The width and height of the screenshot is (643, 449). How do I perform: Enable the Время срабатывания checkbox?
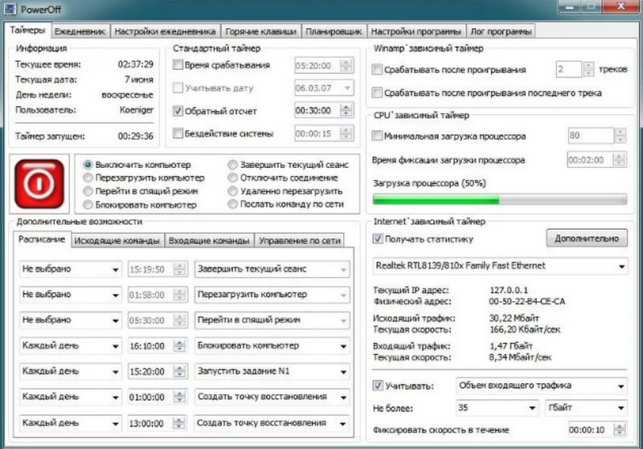tap(178, 65)
